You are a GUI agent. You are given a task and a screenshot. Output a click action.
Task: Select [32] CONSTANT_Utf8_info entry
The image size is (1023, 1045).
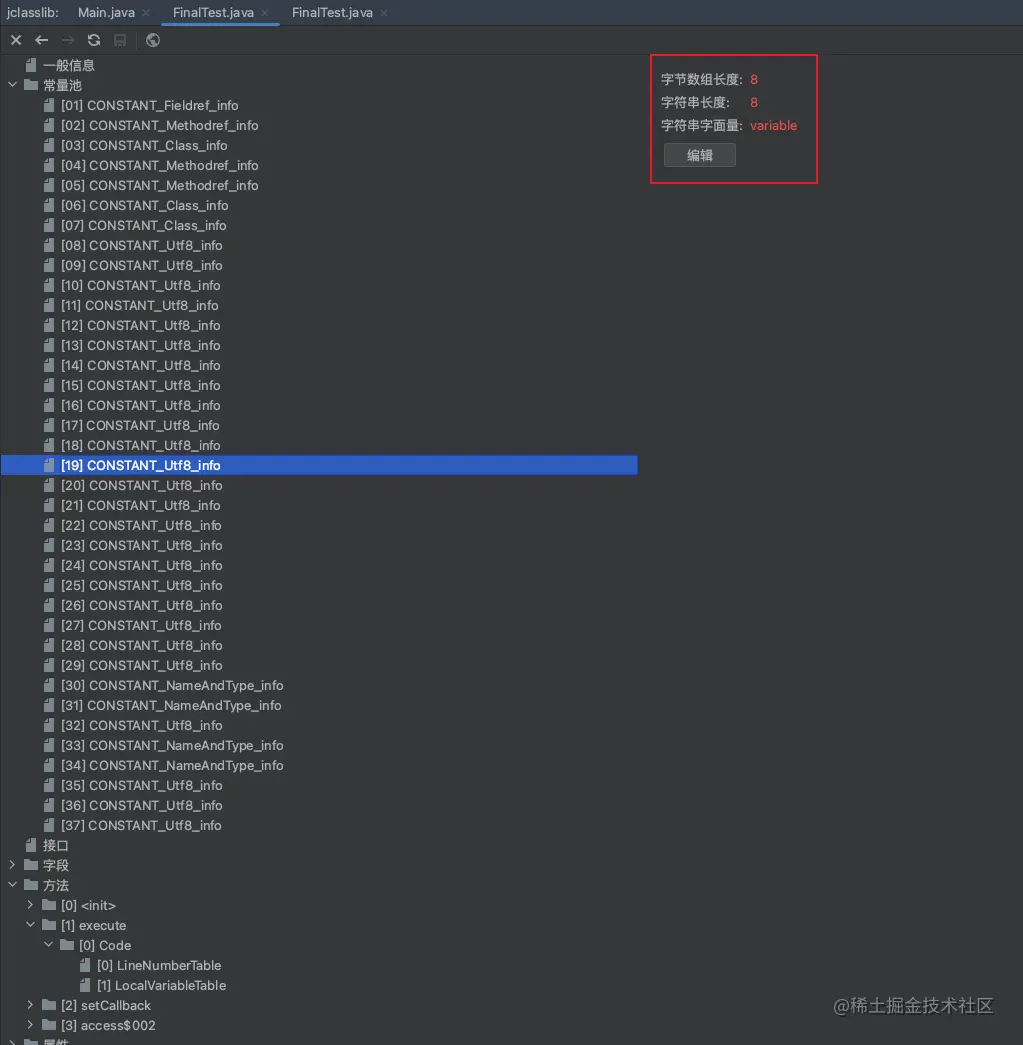[141, 725]
